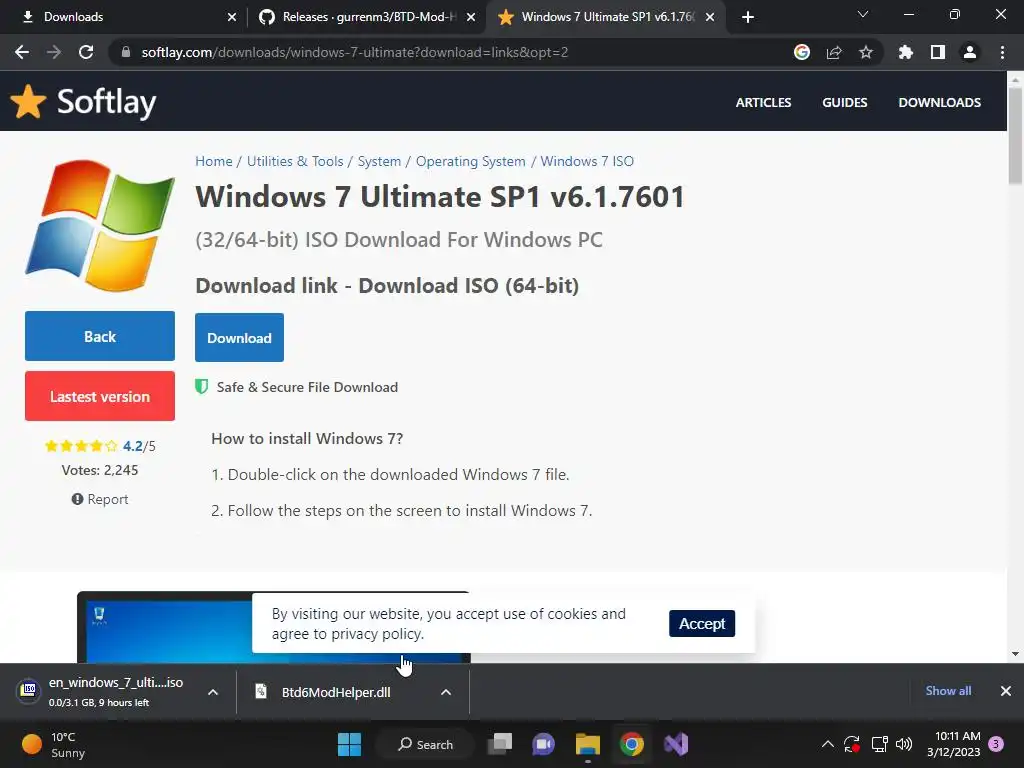This screenshot has height=768, width=1024.
Task: Click the address bar URL
Action: [x=355, y=52]
